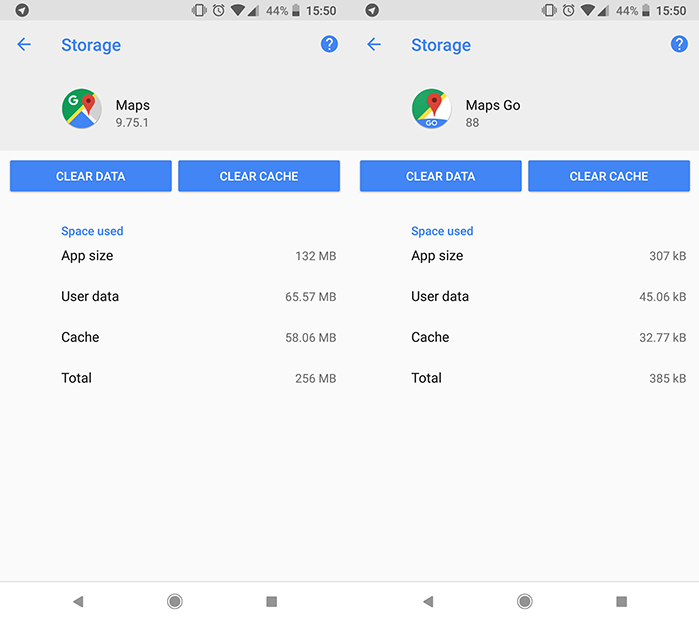Select the Total row showing 385 kB

click(548, 378)
